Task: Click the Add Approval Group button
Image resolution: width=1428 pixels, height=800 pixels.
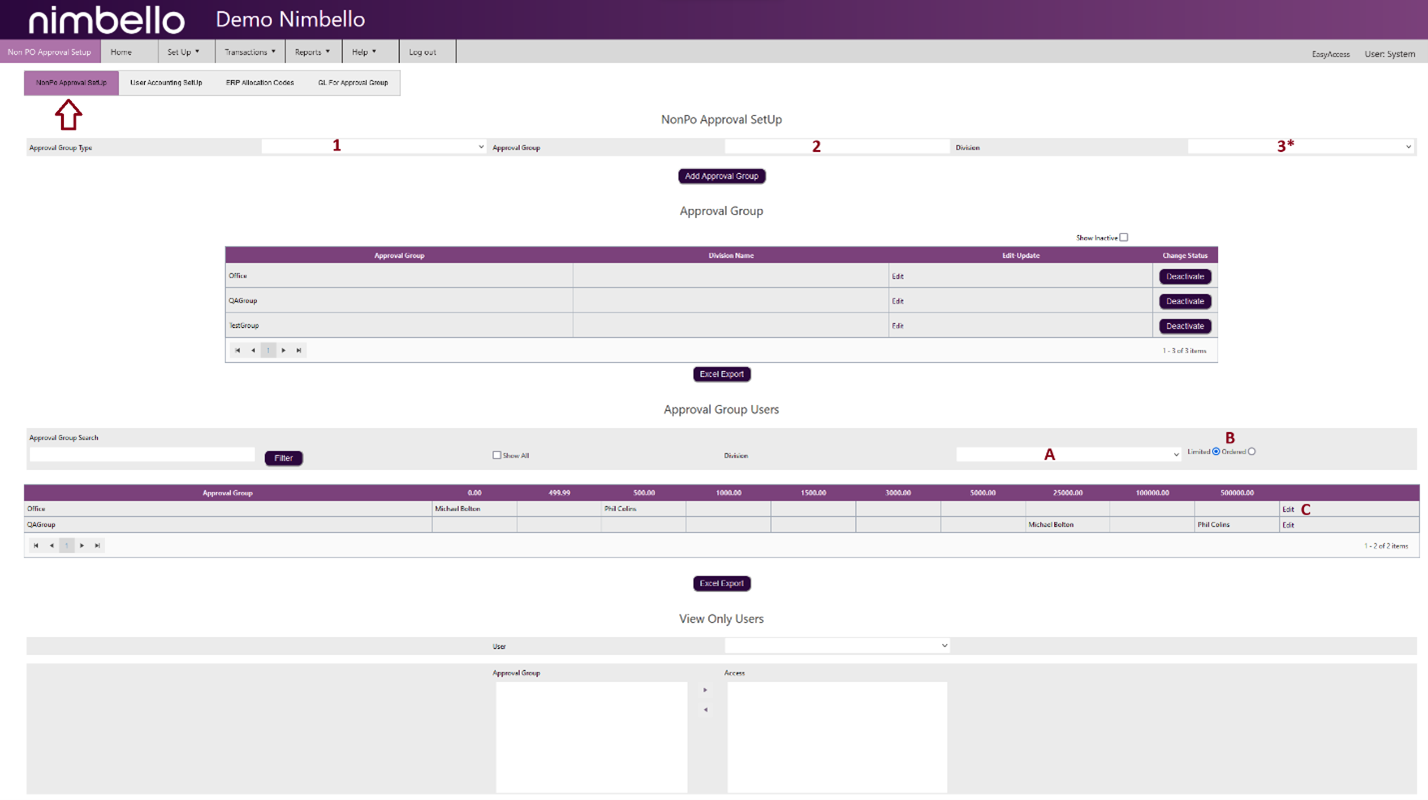Action: point(721,176)
